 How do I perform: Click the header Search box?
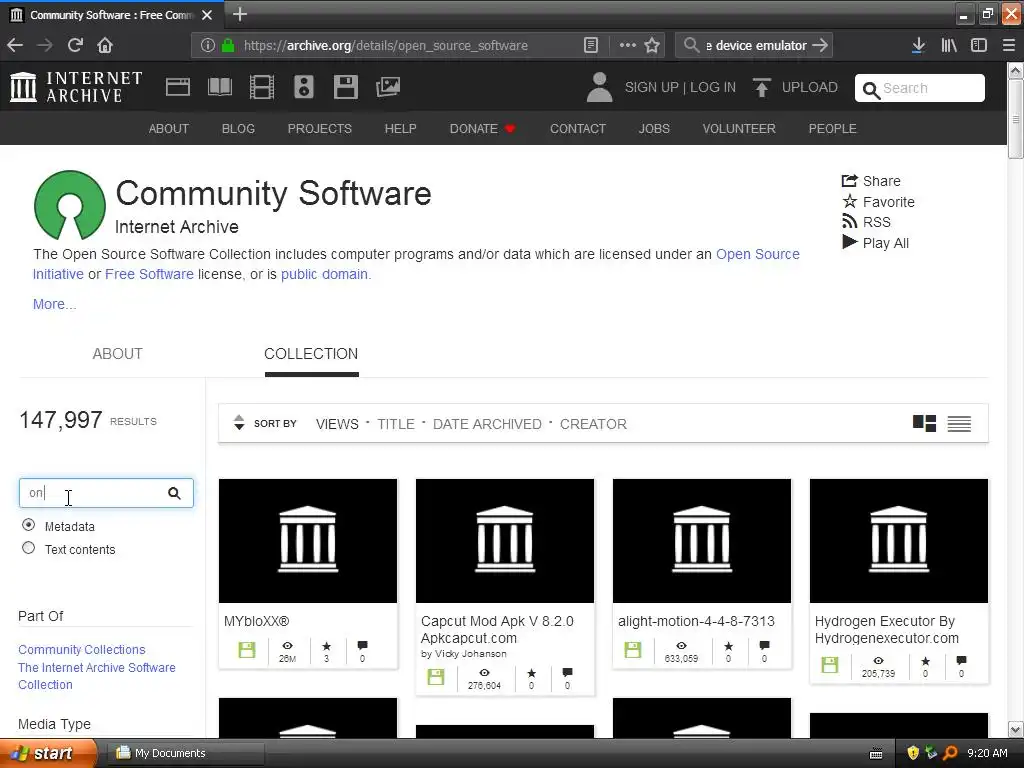[x=920, y=88]
